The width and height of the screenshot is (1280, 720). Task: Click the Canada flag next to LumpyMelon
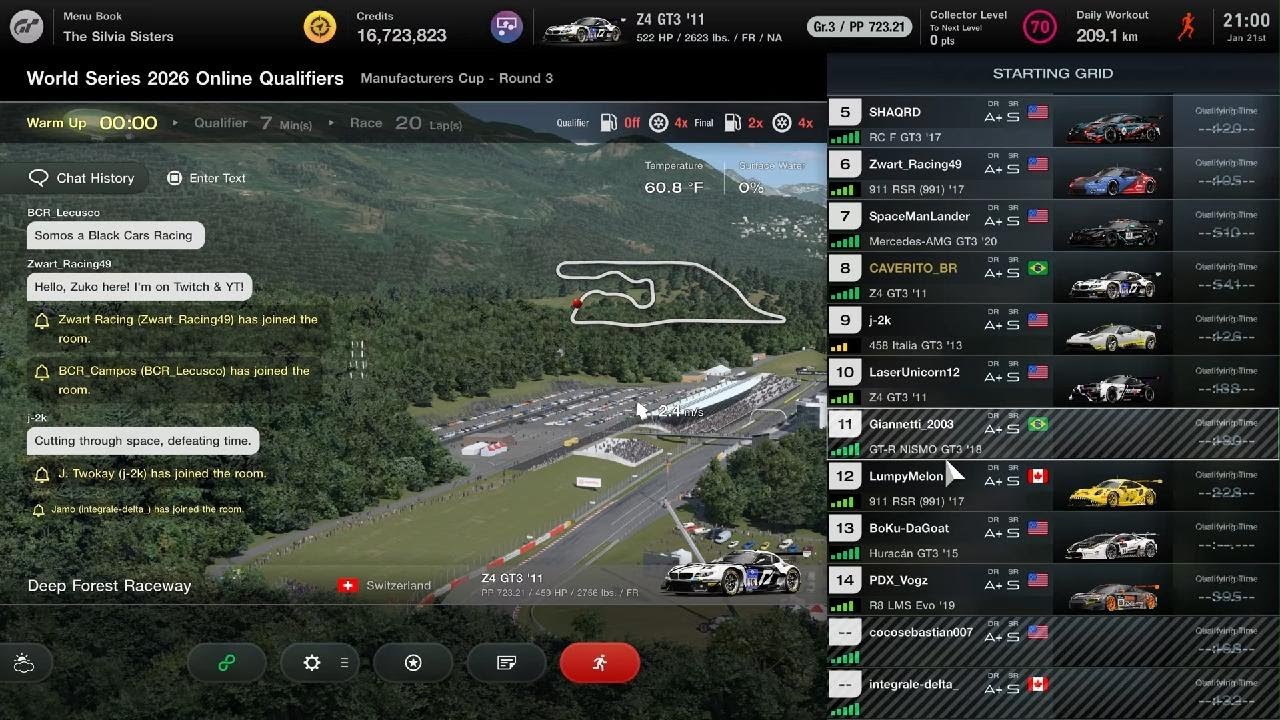pos(1038,476)
